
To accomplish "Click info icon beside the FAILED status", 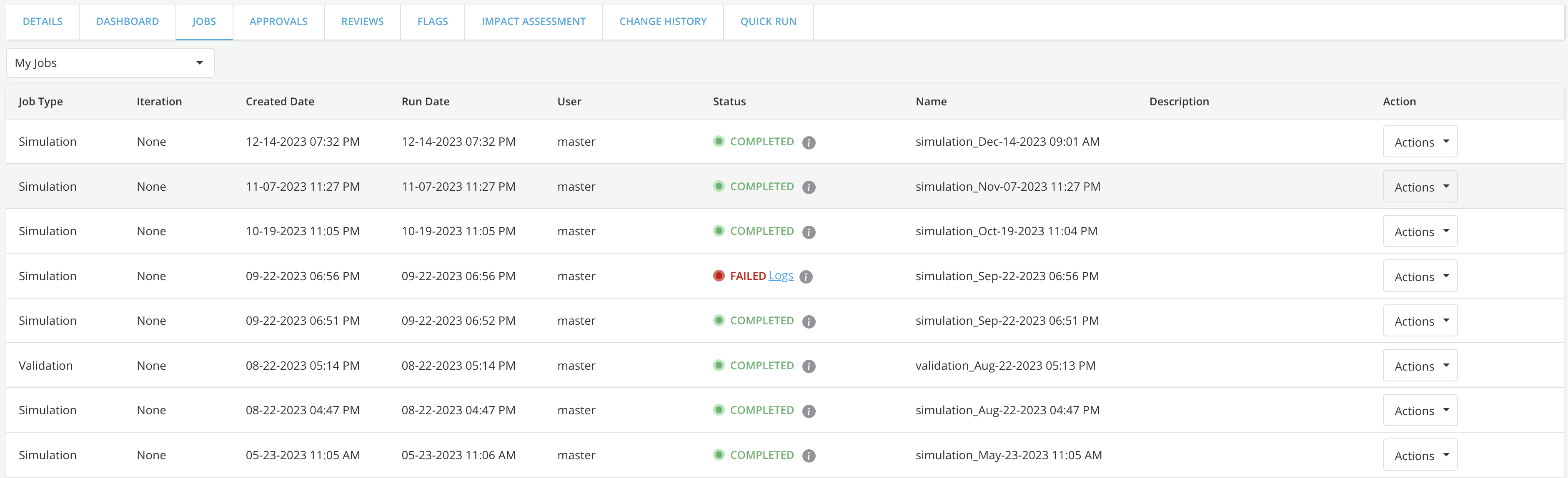I will (x=806, y=277).
